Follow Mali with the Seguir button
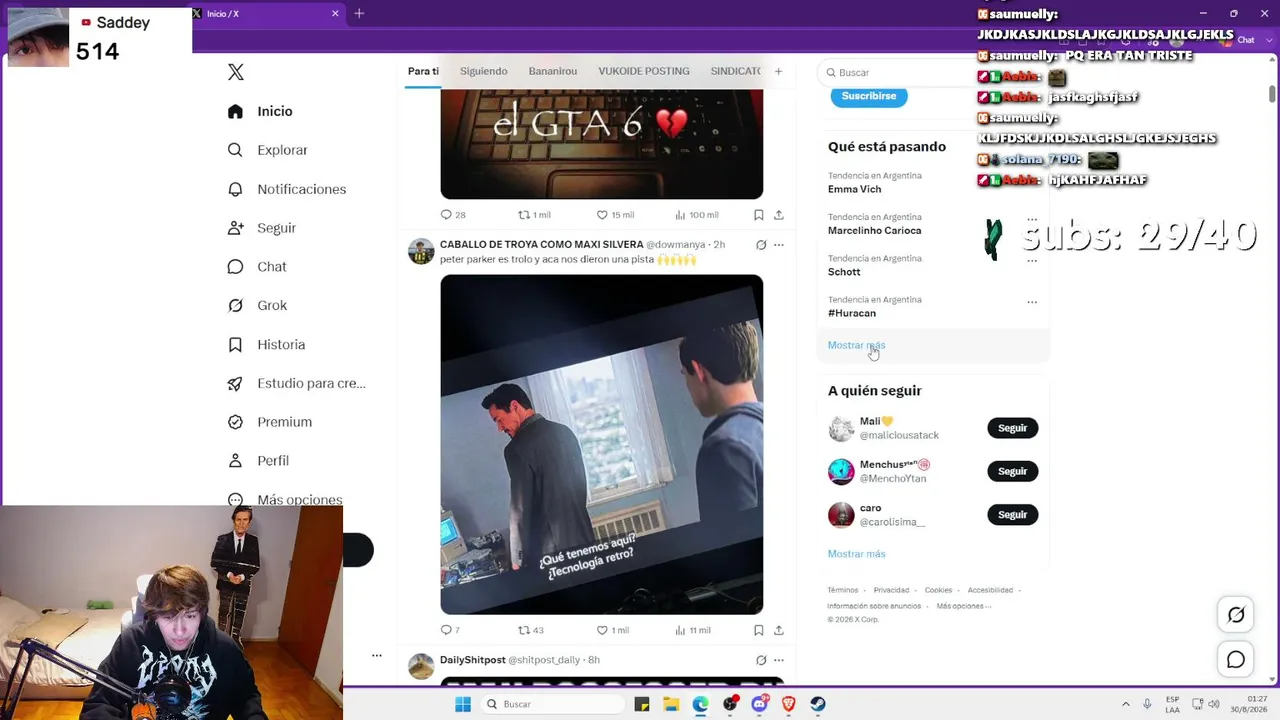Image resolution: width=1280 pixels, height=720 pixels. coord(1013,428)
